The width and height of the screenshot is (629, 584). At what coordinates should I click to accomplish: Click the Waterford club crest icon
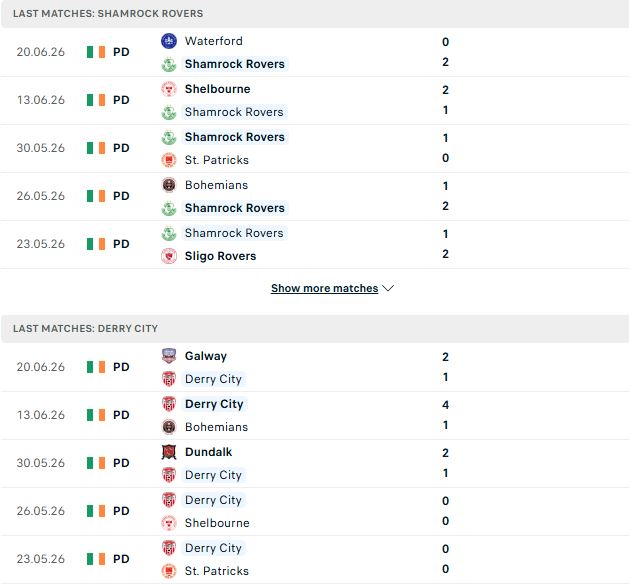(169, 41)
